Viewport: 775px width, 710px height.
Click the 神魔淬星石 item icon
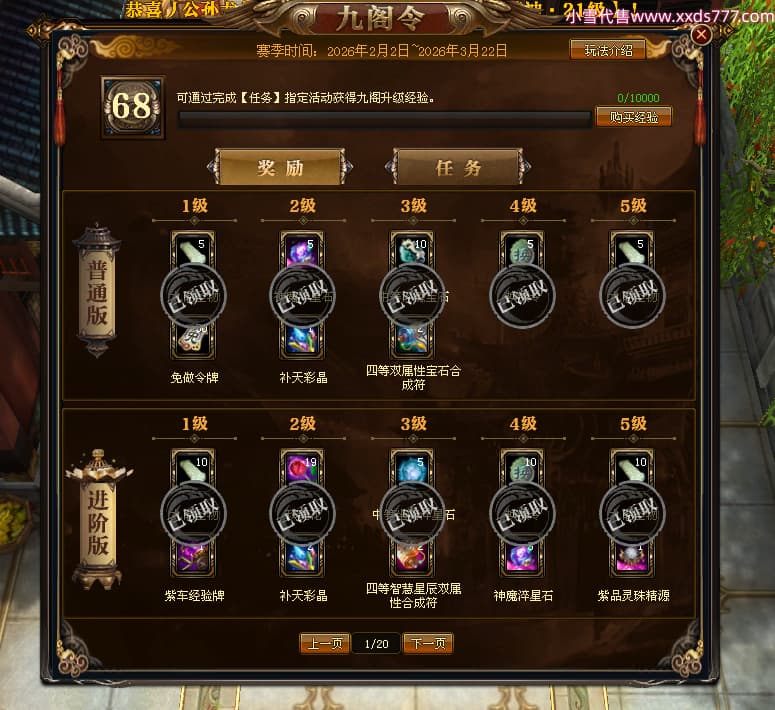(x=522, y=559)
